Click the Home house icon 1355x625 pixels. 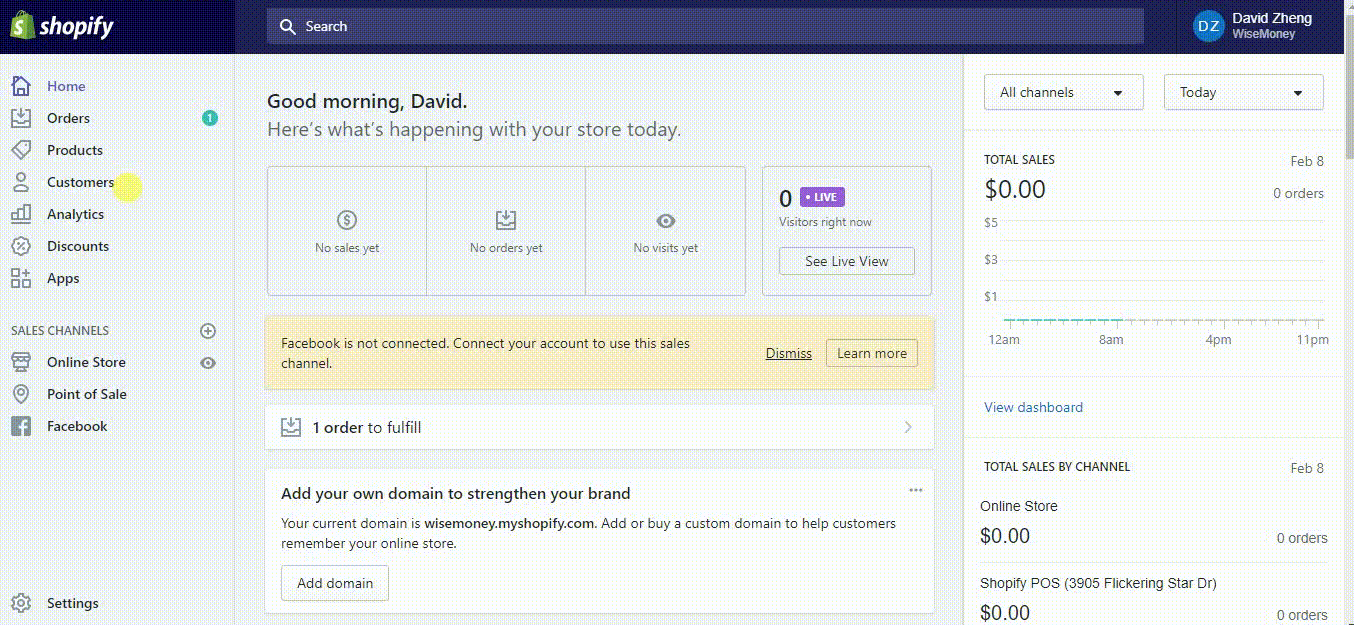[21, 86]
